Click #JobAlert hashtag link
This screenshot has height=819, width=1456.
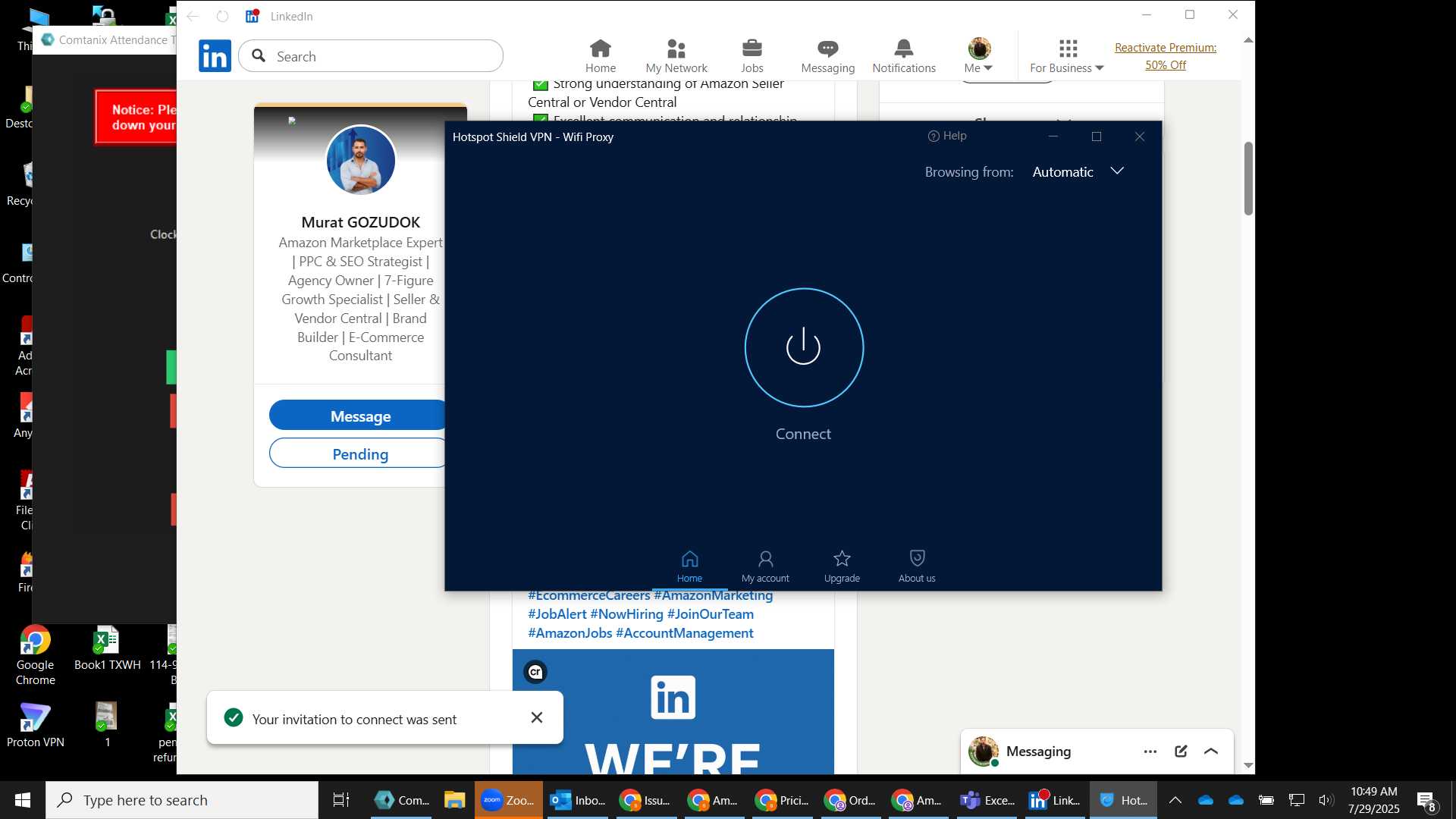tap(557, 614)
